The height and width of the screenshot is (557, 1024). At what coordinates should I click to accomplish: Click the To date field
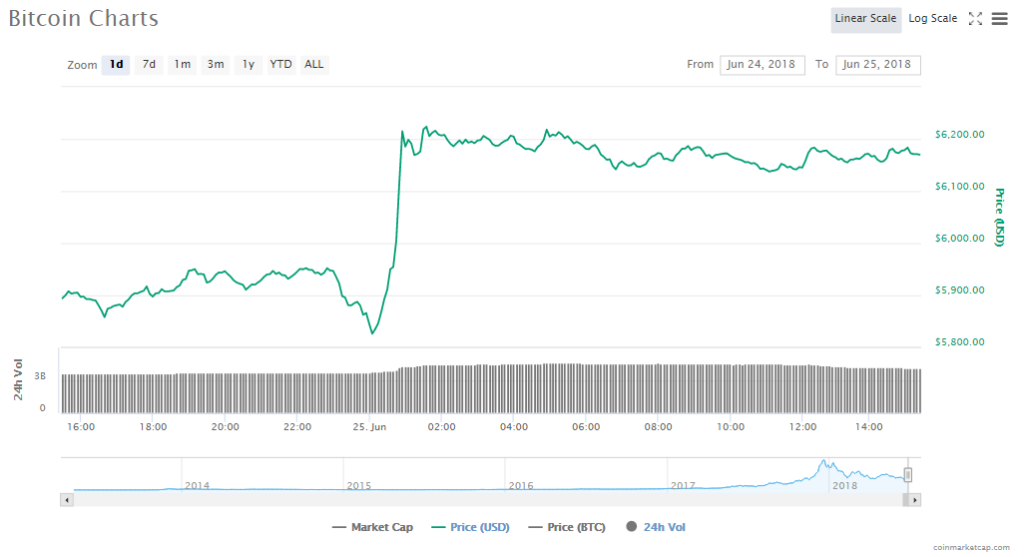pyautogui.click(x=877, y=64)
